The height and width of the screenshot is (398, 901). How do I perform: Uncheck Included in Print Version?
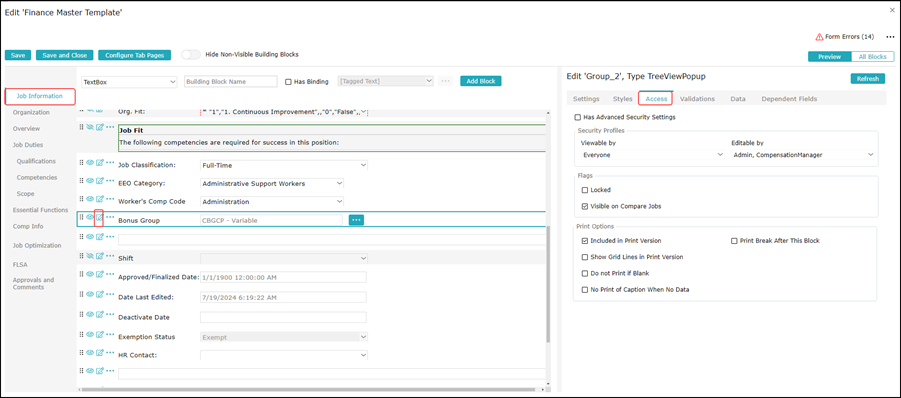(x=585, y=241)
